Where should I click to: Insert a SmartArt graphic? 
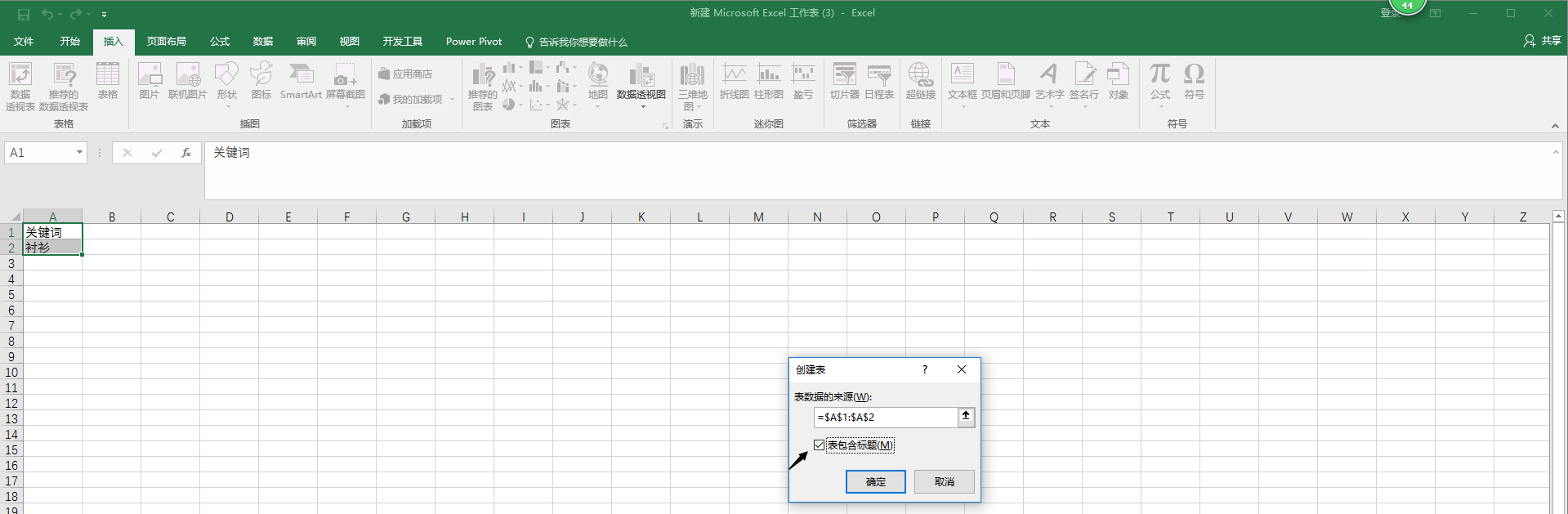pyautogui.click(x=301, y=81)
